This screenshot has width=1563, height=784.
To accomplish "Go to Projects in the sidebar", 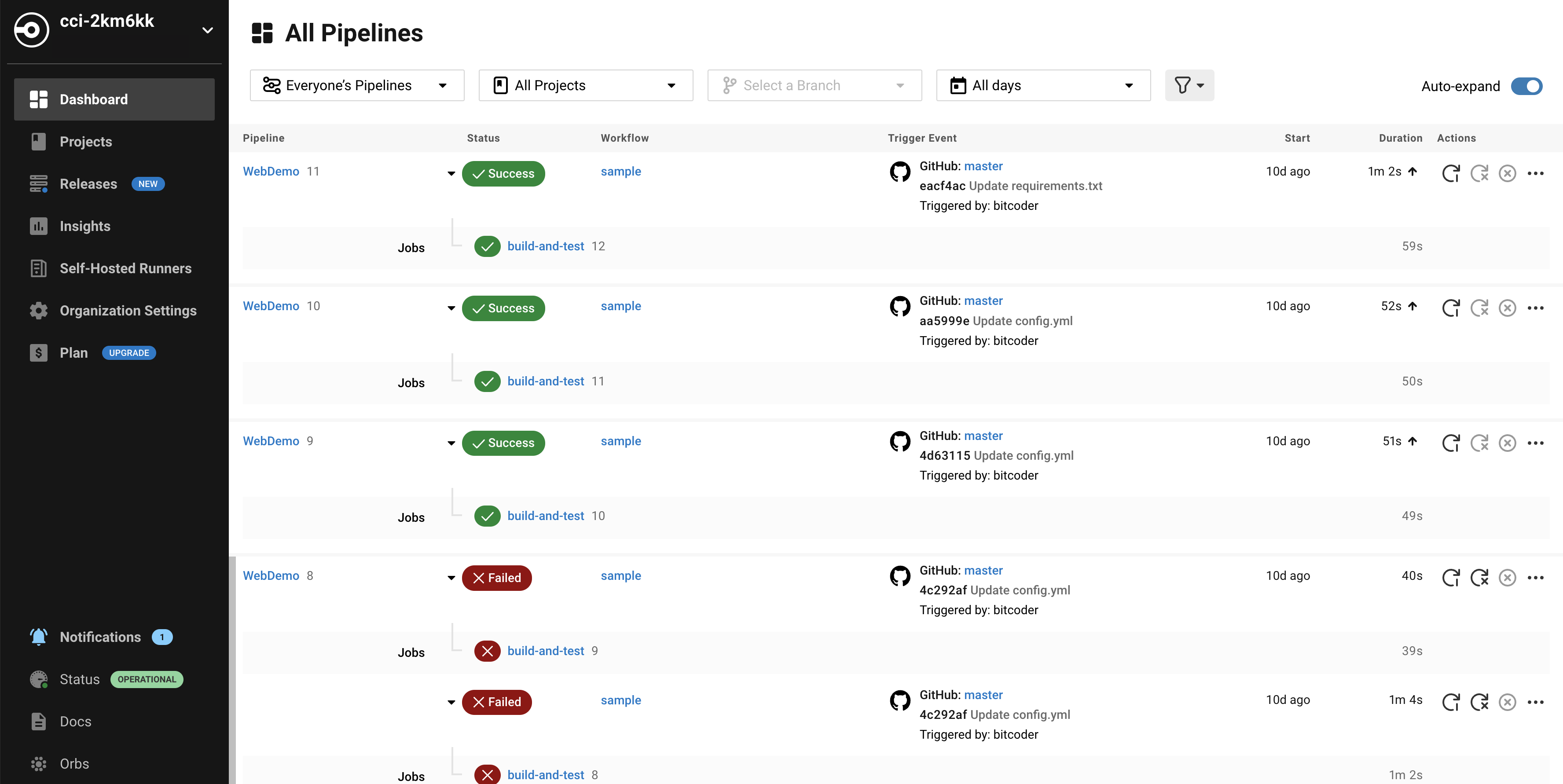I will pos(85,142).
